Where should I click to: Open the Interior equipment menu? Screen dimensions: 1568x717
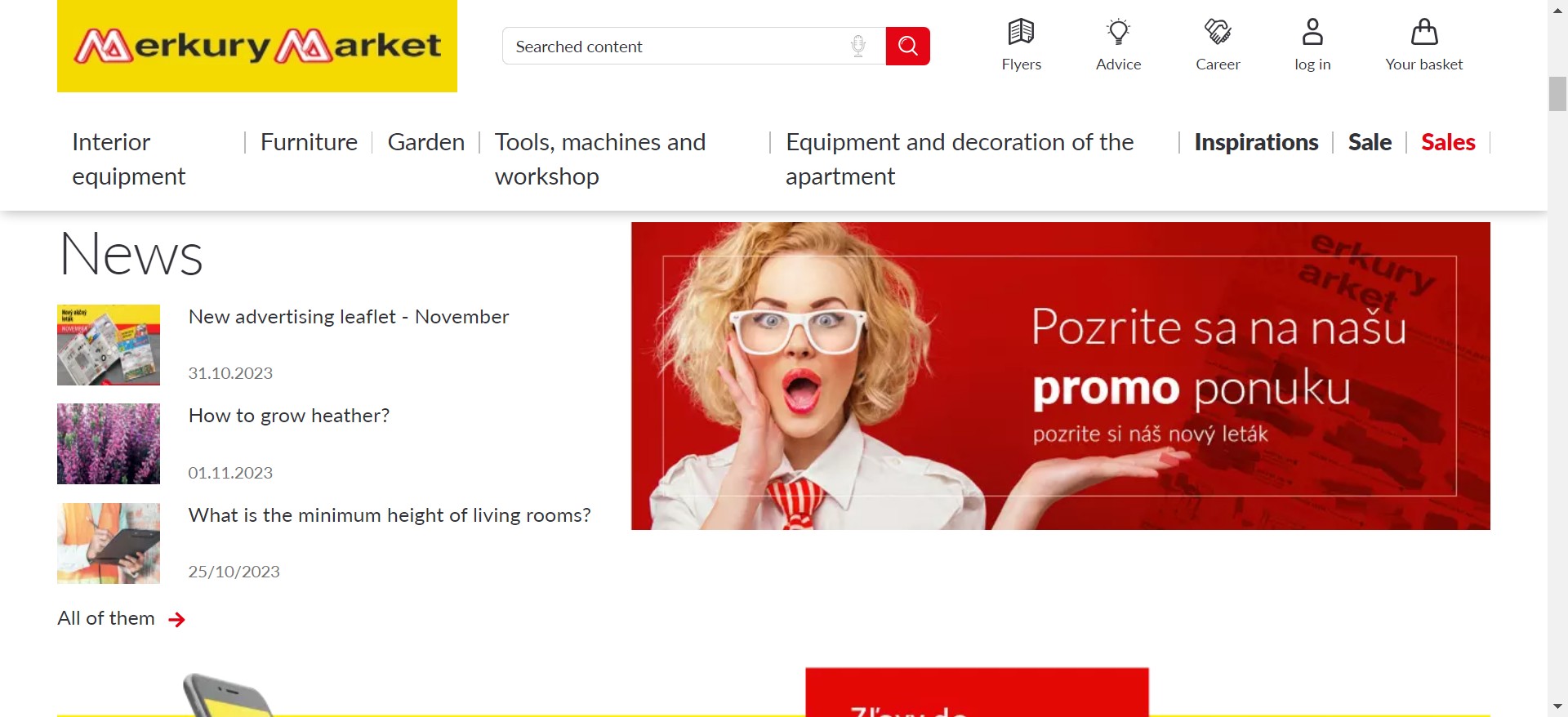click(x=129, y=159)
